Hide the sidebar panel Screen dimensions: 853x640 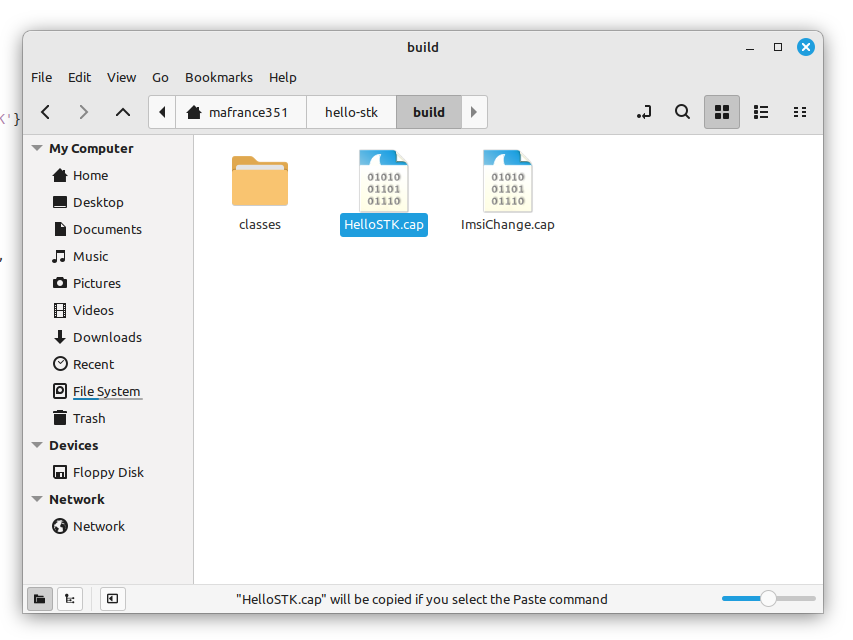112,599
